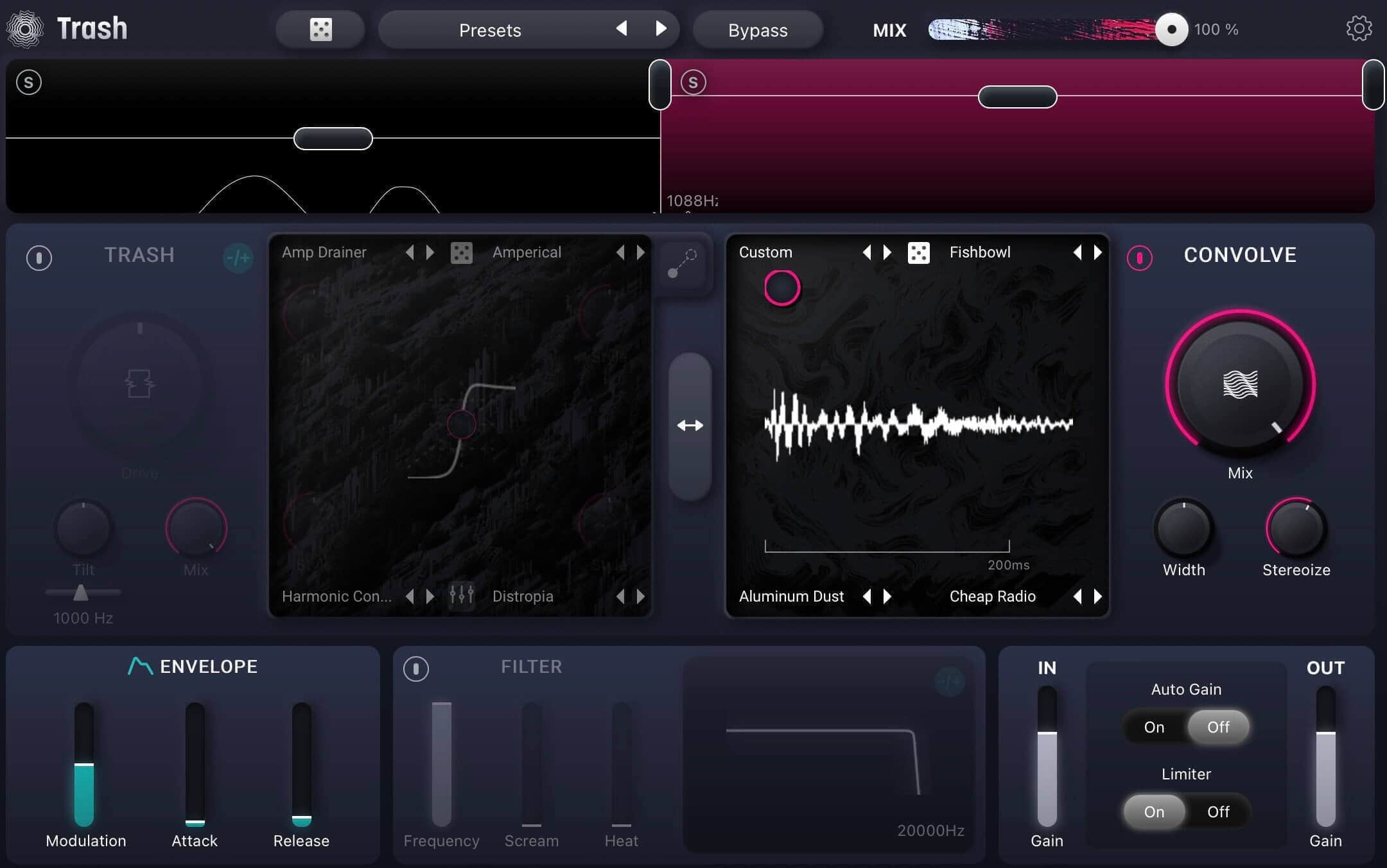
Task: Select next preset with right arrow
Action: [x=661, y=28]
